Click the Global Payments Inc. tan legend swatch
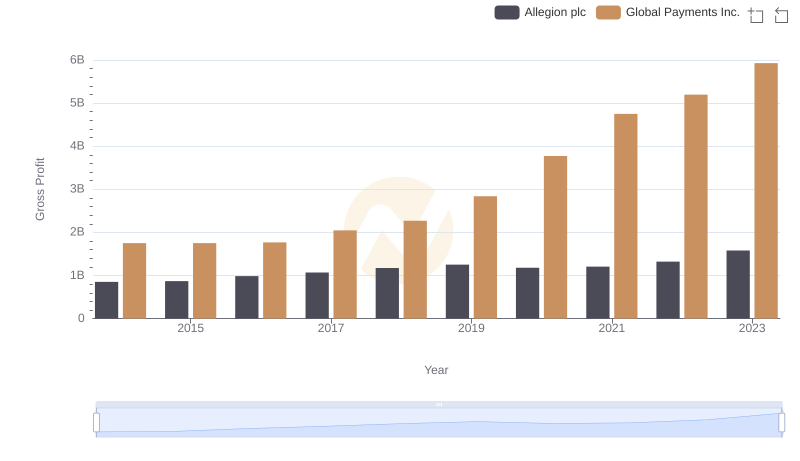Screen dimensions: 800x461 coord(608,12)
